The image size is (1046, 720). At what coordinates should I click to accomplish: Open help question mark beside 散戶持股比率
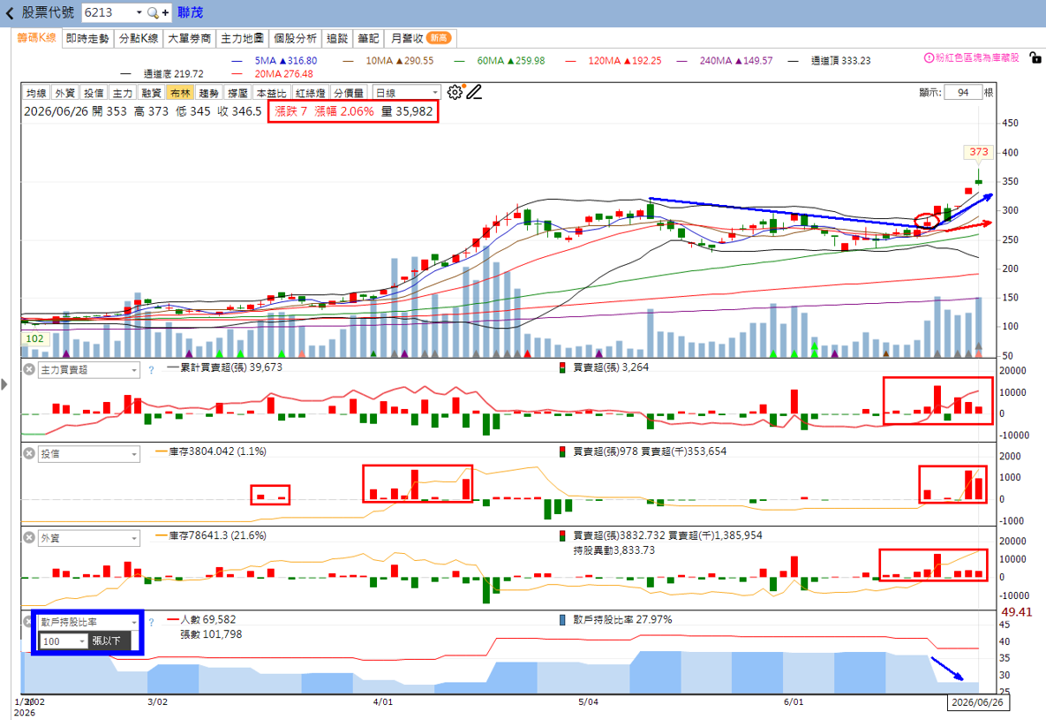(x=151, y=622)
